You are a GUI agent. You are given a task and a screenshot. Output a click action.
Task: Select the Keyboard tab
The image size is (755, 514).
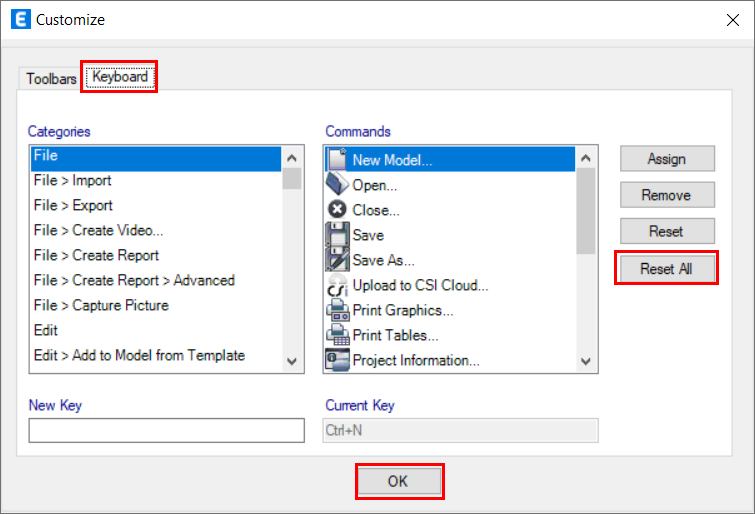[x=120, y=77]
